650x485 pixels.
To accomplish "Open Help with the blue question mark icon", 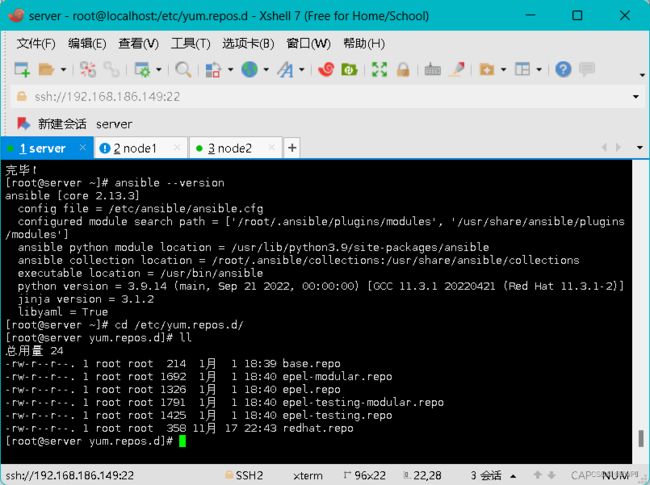I will [x=563, y=70].
